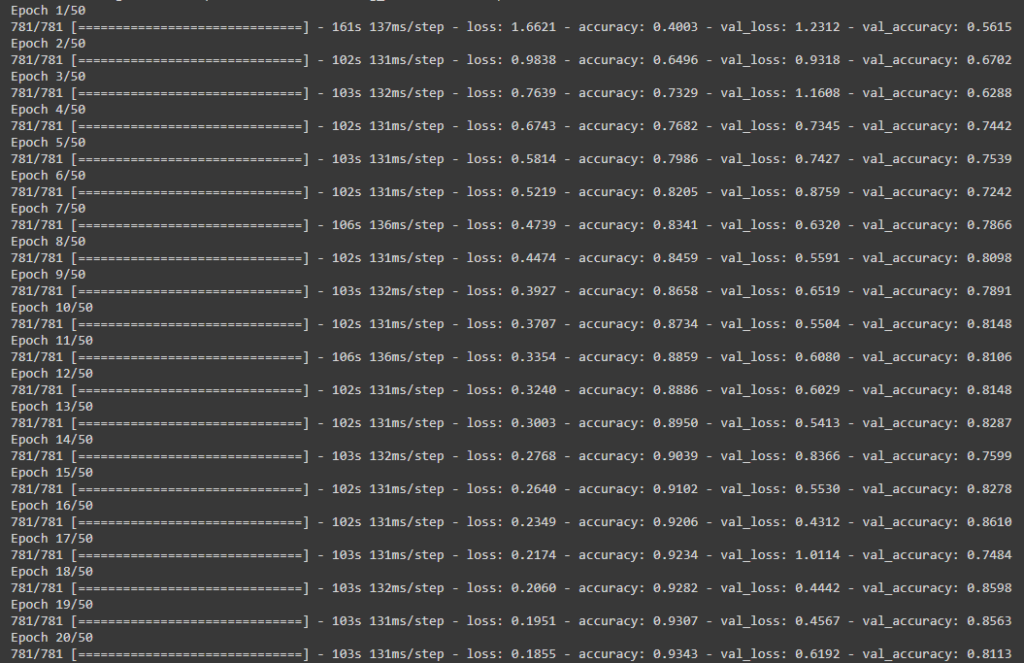Click the training accuracy value 0.4003
The image size is (1024, 663).
click(x=675, y=27)
